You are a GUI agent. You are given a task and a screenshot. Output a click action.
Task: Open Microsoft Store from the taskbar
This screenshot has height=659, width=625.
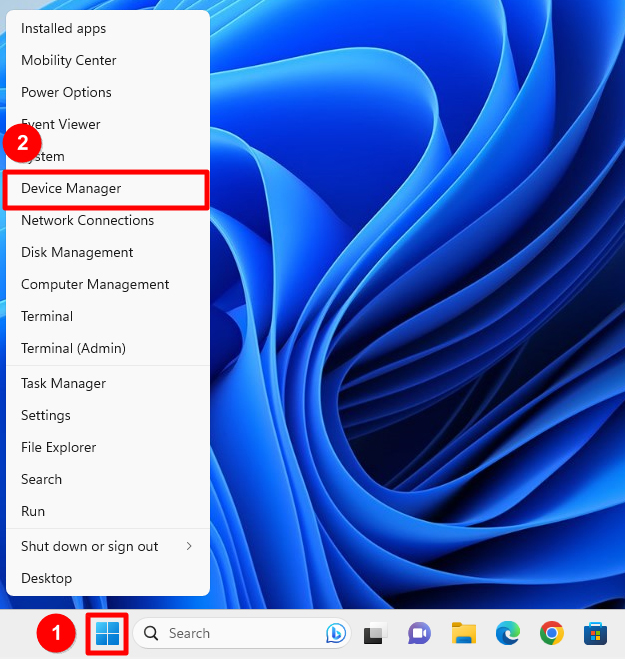pyautogui.click(x=595, y=633)
